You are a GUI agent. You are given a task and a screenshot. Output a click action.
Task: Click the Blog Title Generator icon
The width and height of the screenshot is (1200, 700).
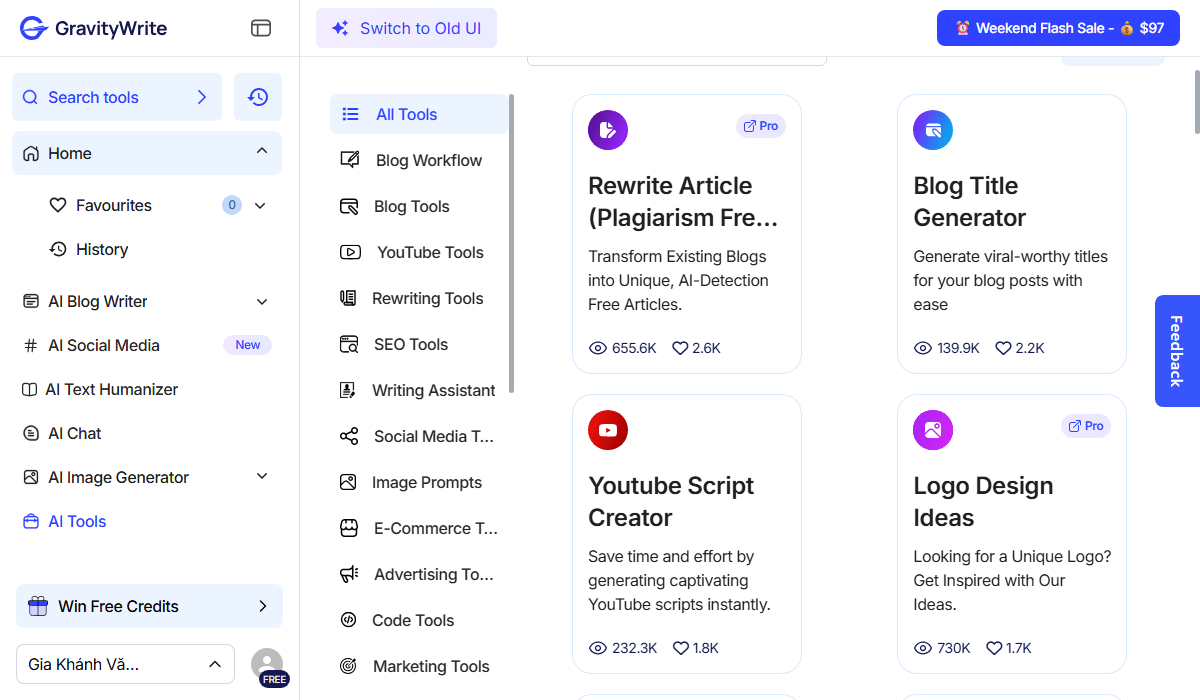(933, 130)
